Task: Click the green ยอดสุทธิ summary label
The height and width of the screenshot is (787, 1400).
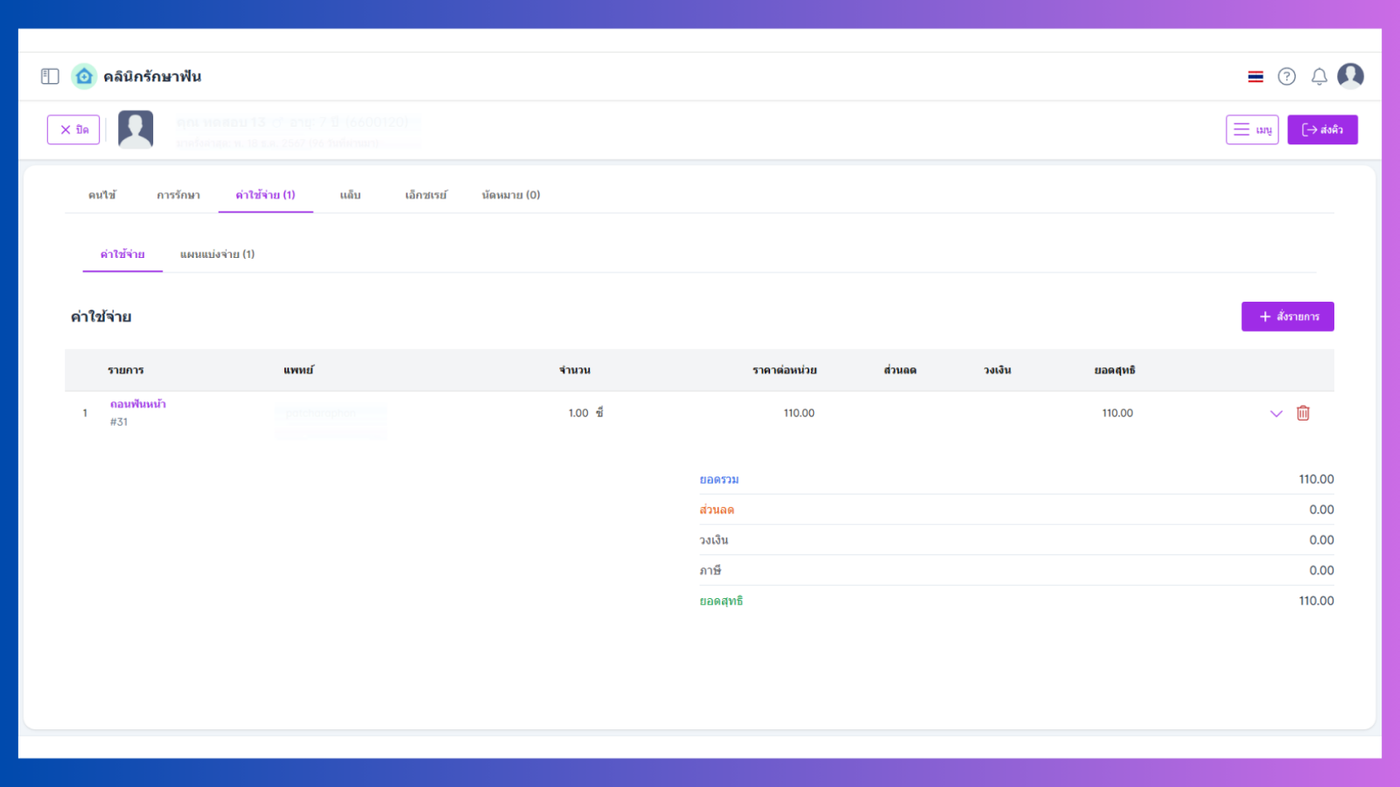Action: point(721,601)
